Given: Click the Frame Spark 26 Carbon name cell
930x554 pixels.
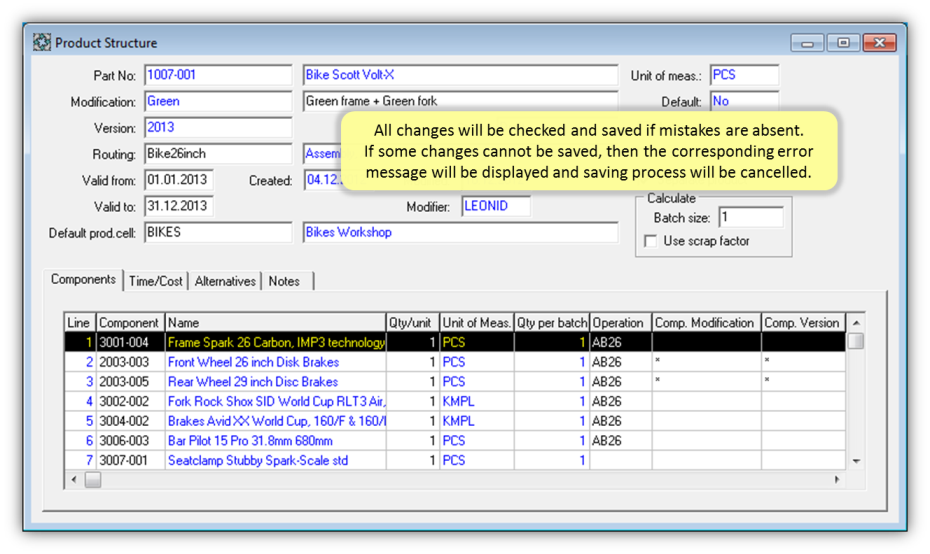Looking at the screenshot, I should pyautogui.click(x=276, y=342).
